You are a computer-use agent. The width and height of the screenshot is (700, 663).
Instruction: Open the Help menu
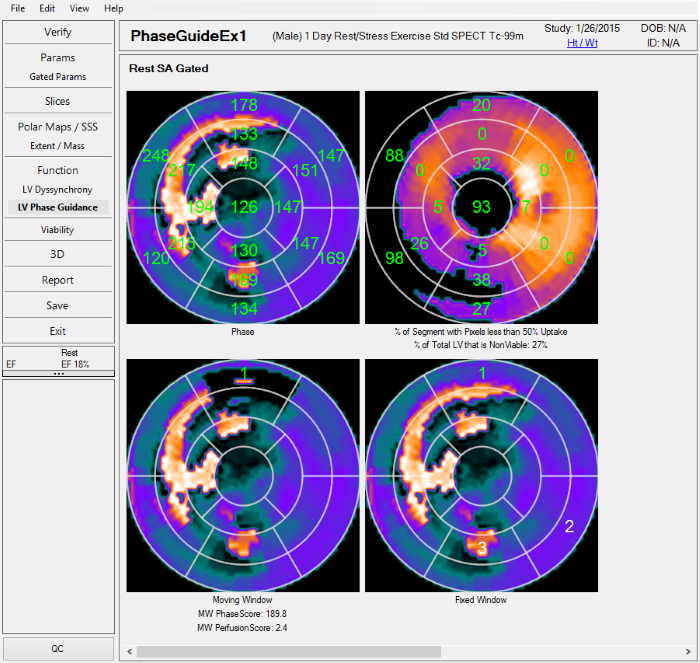pyautogui.click(x=114, y=8)
